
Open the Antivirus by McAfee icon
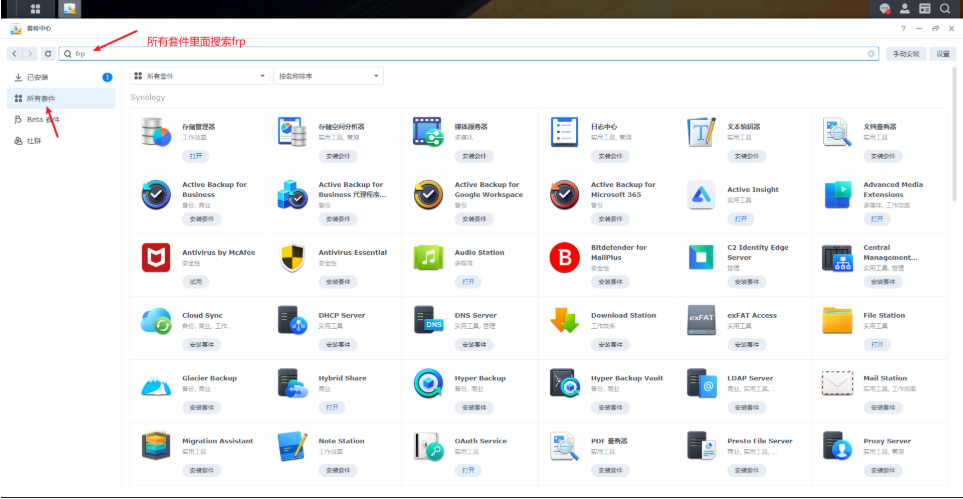click(156, 258)
